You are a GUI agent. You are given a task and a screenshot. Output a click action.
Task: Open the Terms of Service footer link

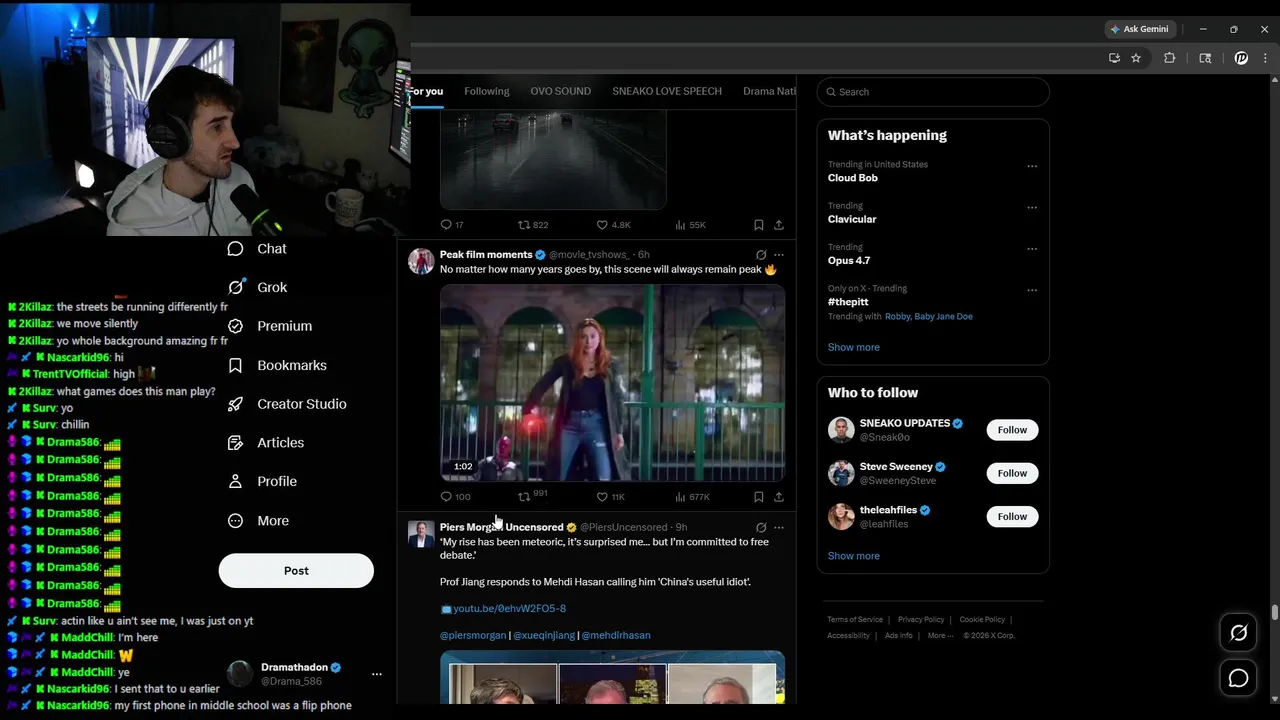(x=855, y=620)
